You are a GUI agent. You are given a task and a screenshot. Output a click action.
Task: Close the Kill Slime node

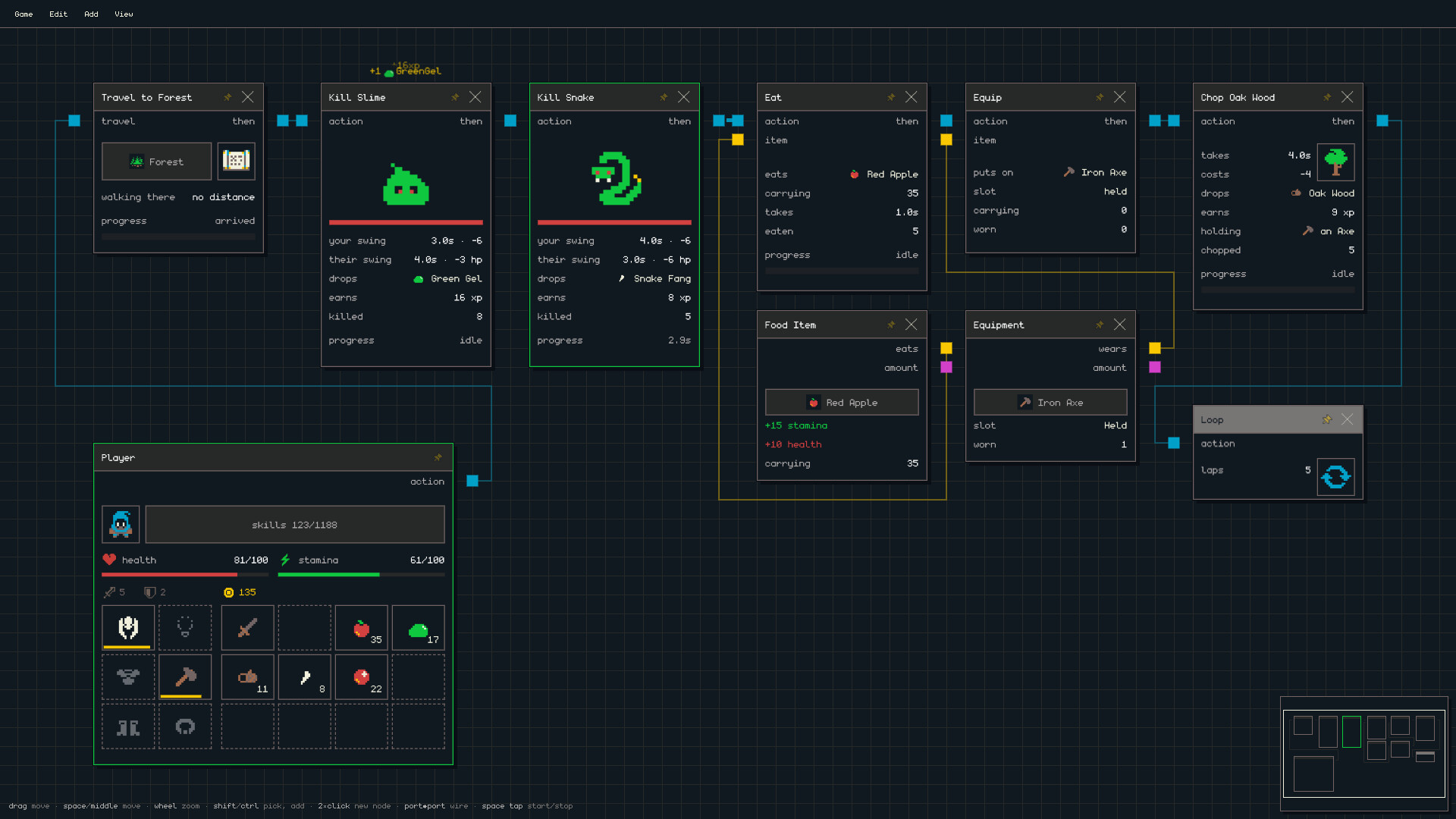coord(475,97)
